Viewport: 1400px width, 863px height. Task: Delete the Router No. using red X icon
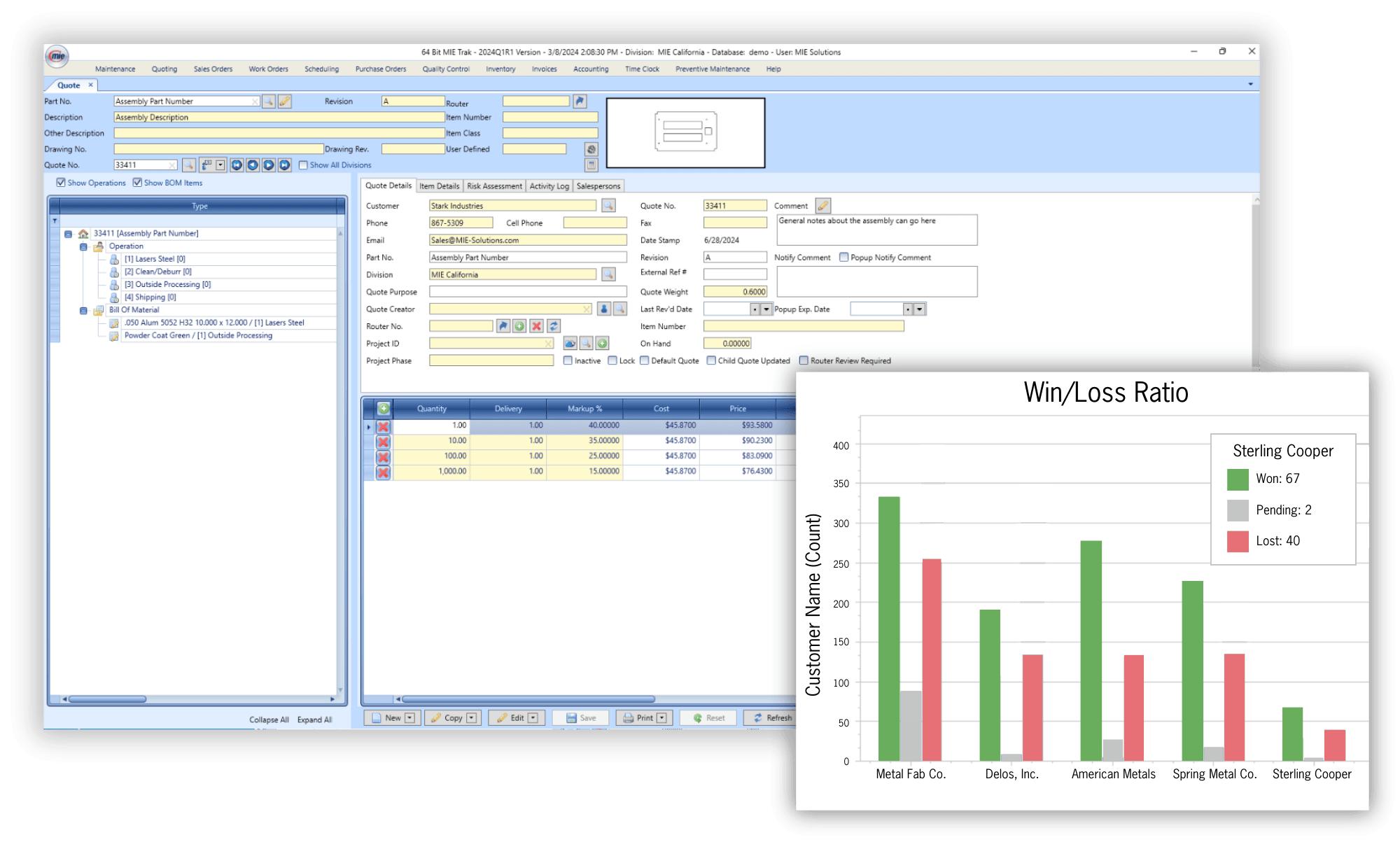(x=536, y=326)
